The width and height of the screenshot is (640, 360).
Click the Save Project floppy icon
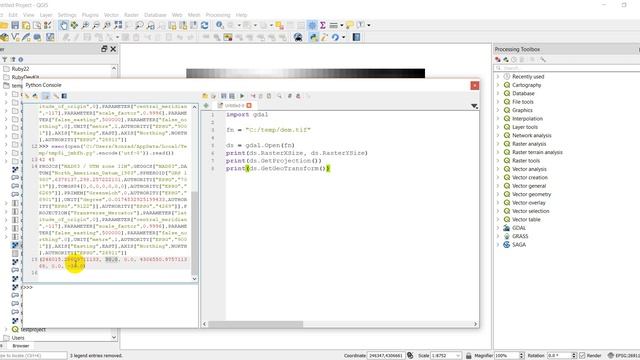pos(15,25)
